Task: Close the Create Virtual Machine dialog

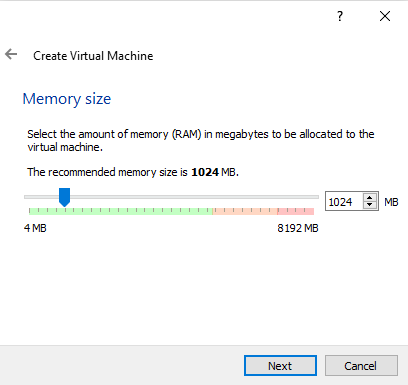Action: tap(385, 16)
